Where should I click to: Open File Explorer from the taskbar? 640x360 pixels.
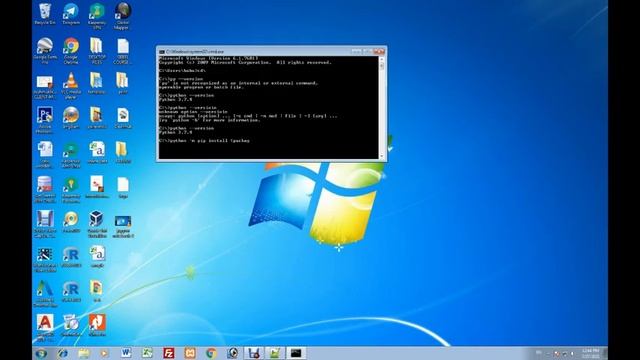point(84,353)
